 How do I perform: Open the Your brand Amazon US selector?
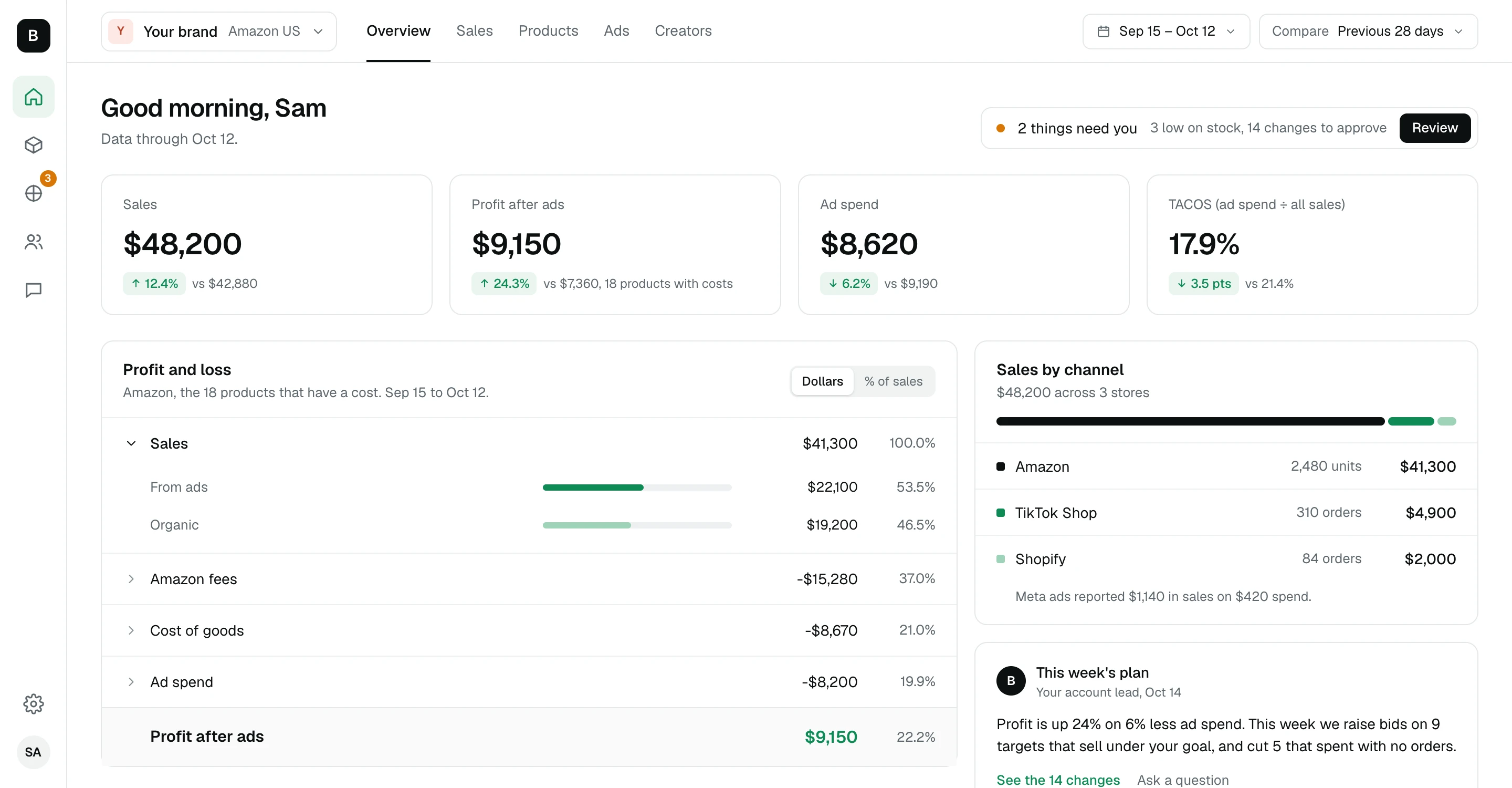point(219,31)
